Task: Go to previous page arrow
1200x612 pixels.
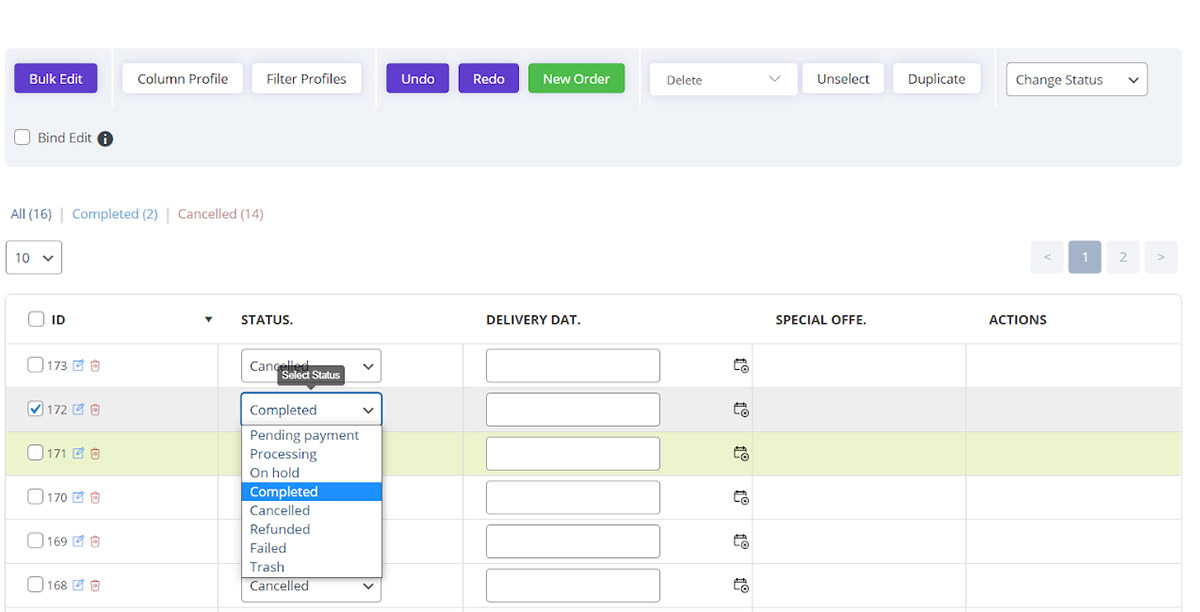Action: click(1047, 257)
